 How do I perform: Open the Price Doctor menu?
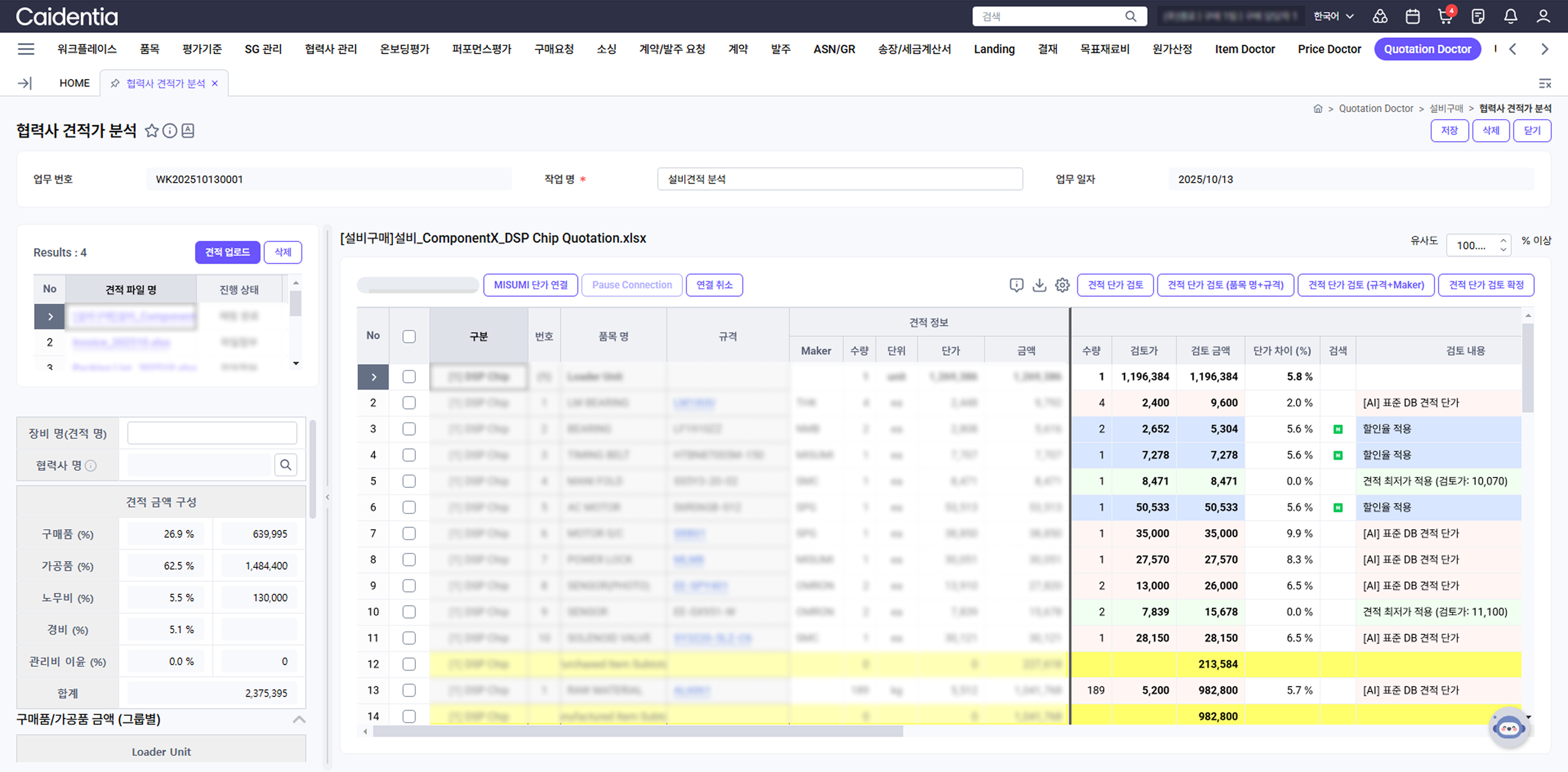(1329, 49)
